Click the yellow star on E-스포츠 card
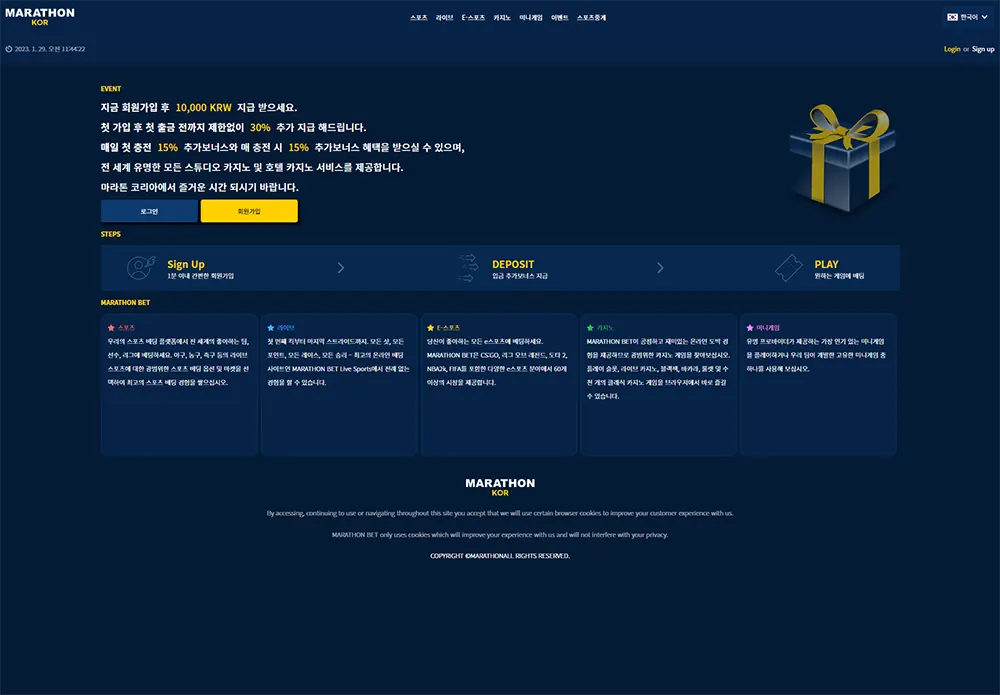1000x695 pixels. [430, 328]
